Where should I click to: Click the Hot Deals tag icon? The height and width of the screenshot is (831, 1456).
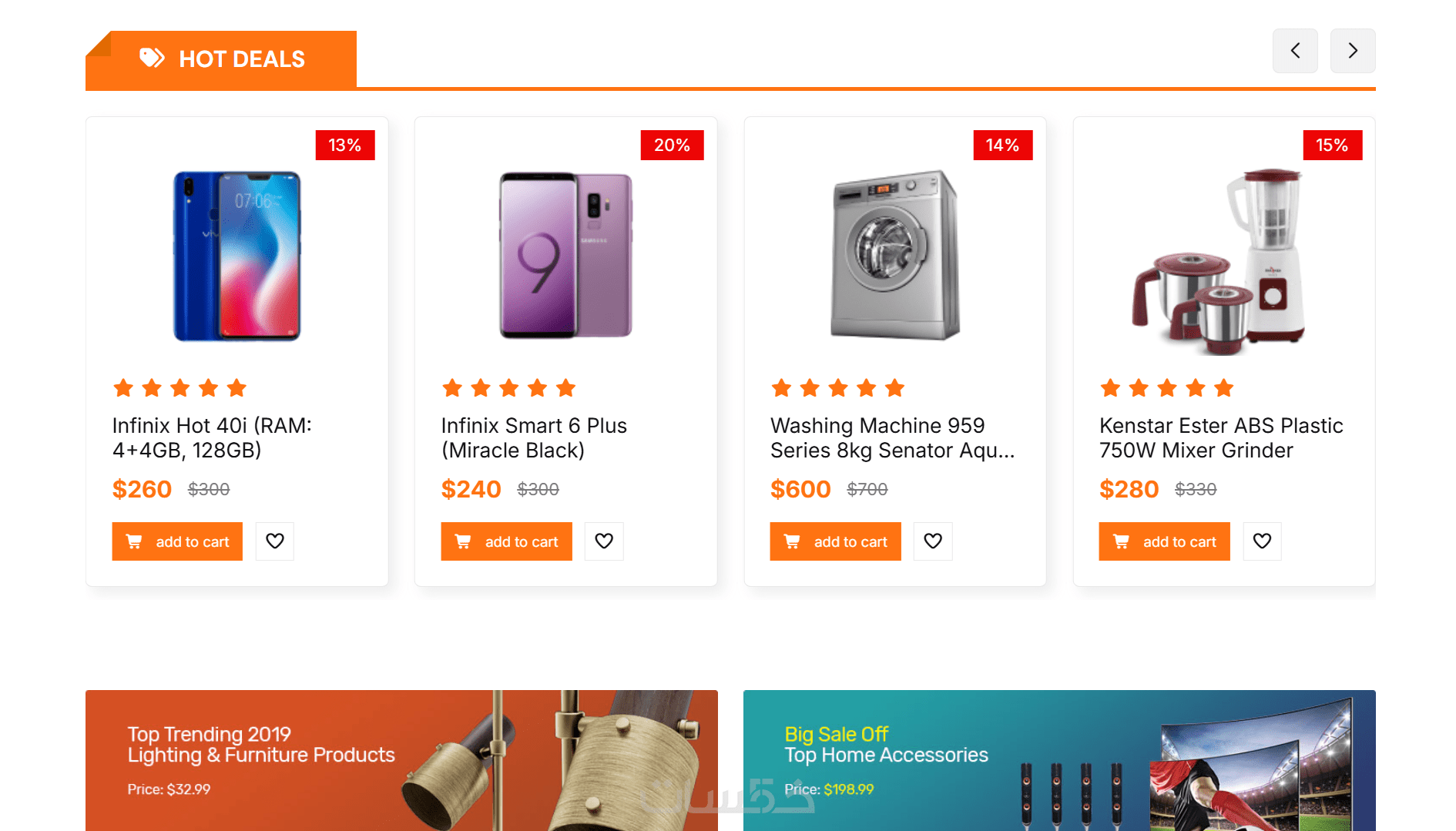(x=152, y=58)
